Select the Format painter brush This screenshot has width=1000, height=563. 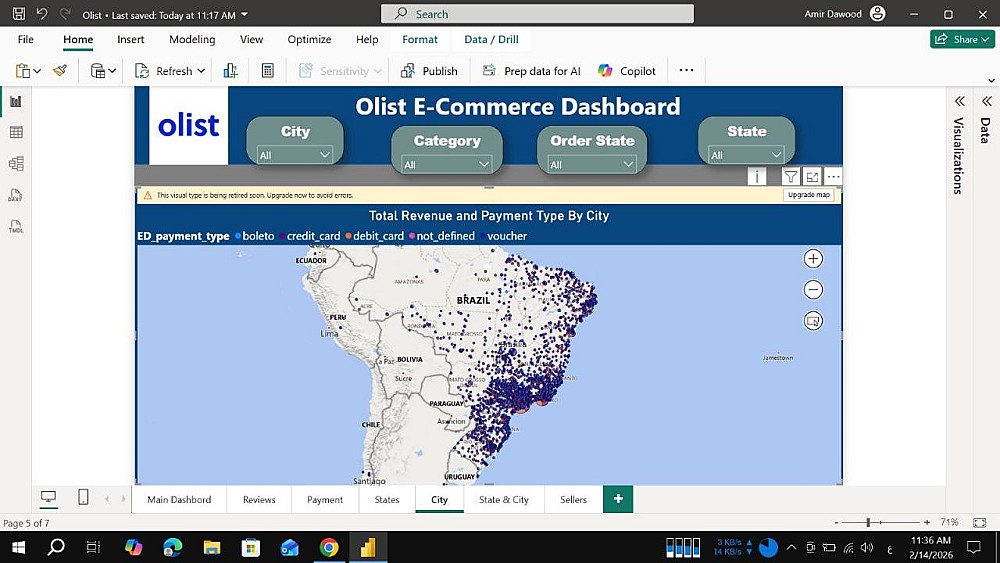tap(61, 71)
